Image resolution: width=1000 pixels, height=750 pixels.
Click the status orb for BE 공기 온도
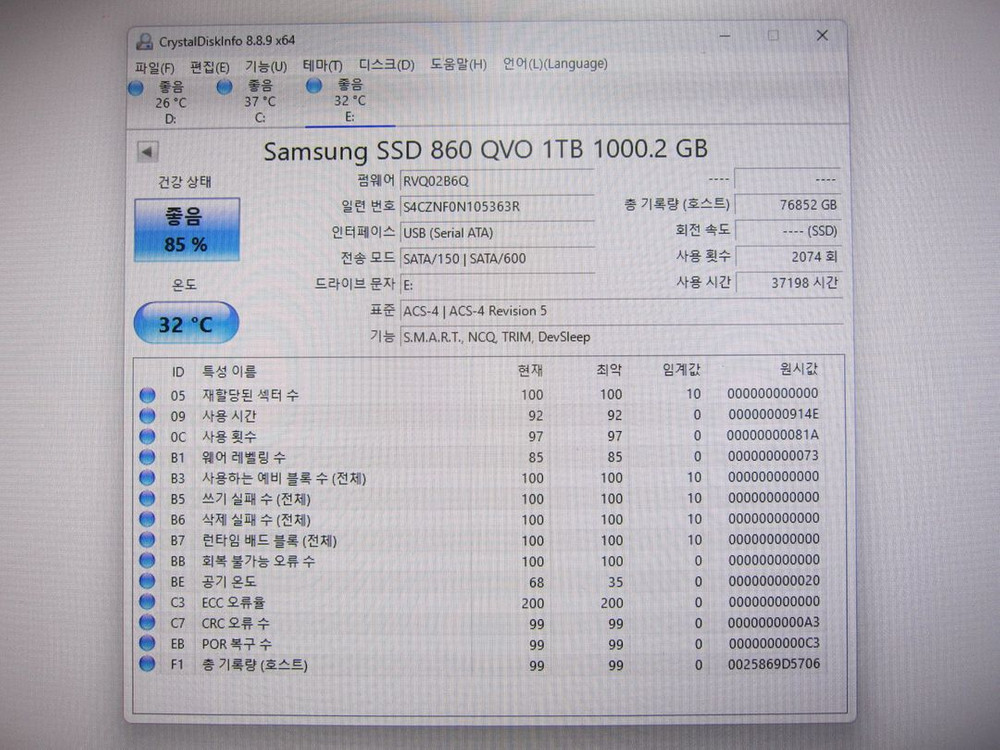click(147, 581)
